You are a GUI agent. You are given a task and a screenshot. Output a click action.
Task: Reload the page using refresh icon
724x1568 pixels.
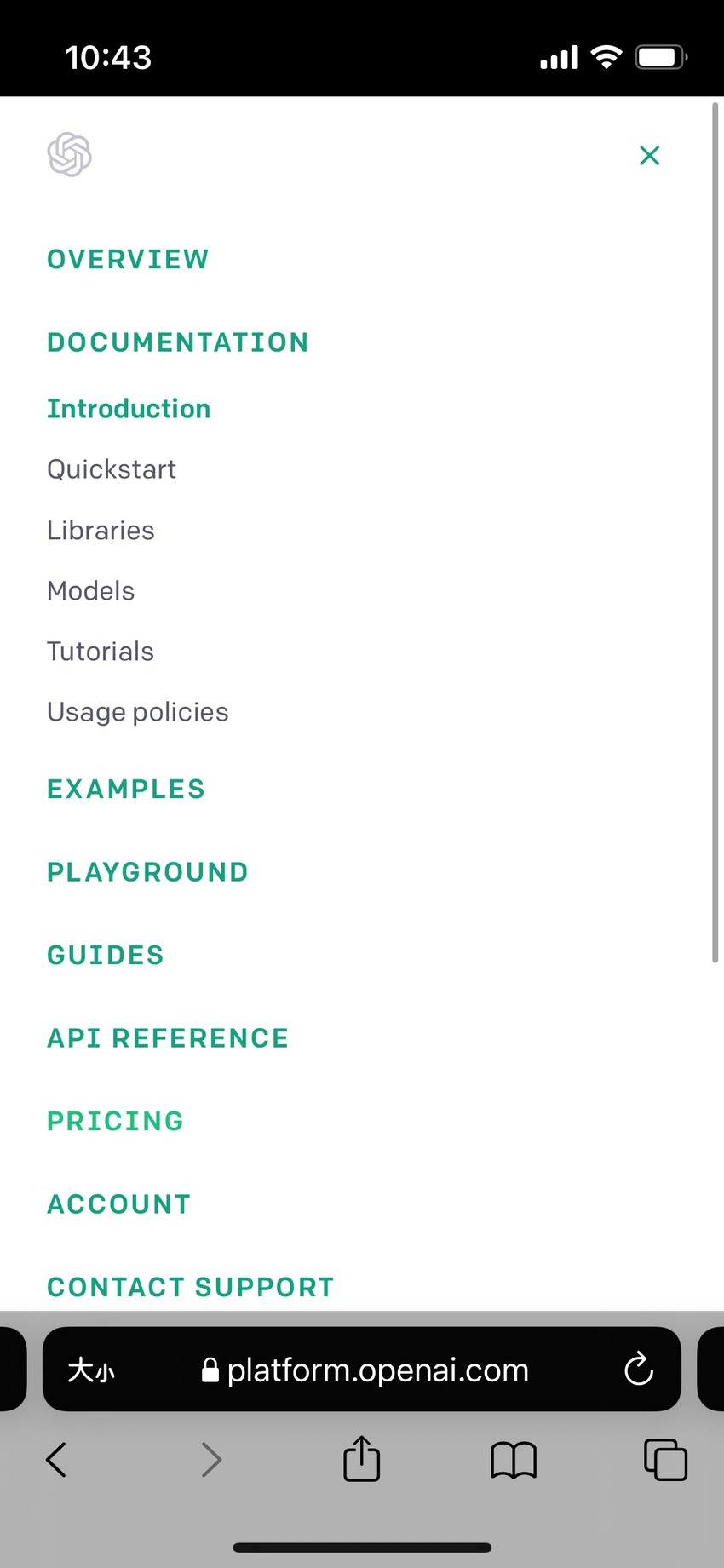(x=639, y=1370)
